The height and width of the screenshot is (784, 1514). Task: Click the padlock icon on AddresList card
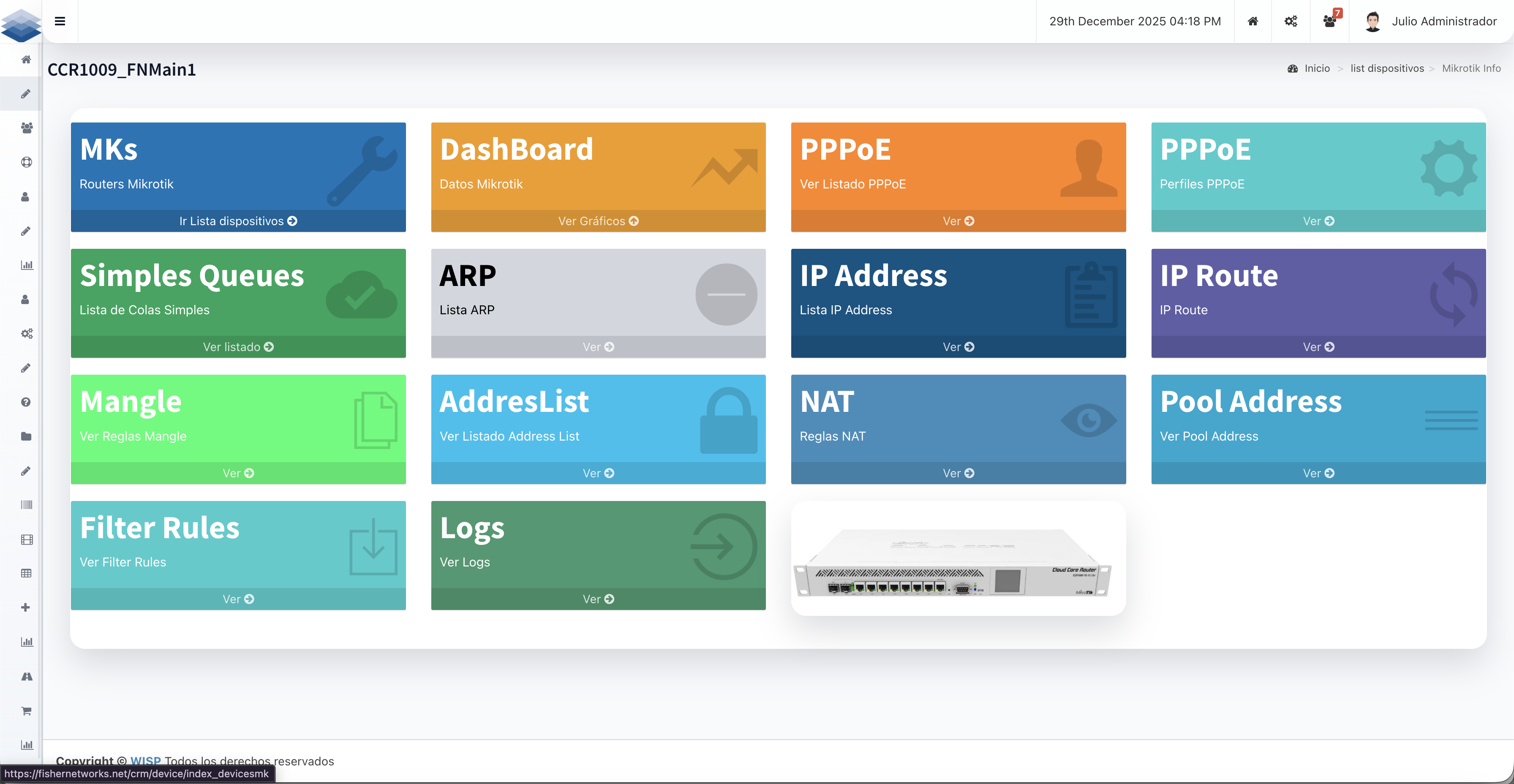point(728,420)
